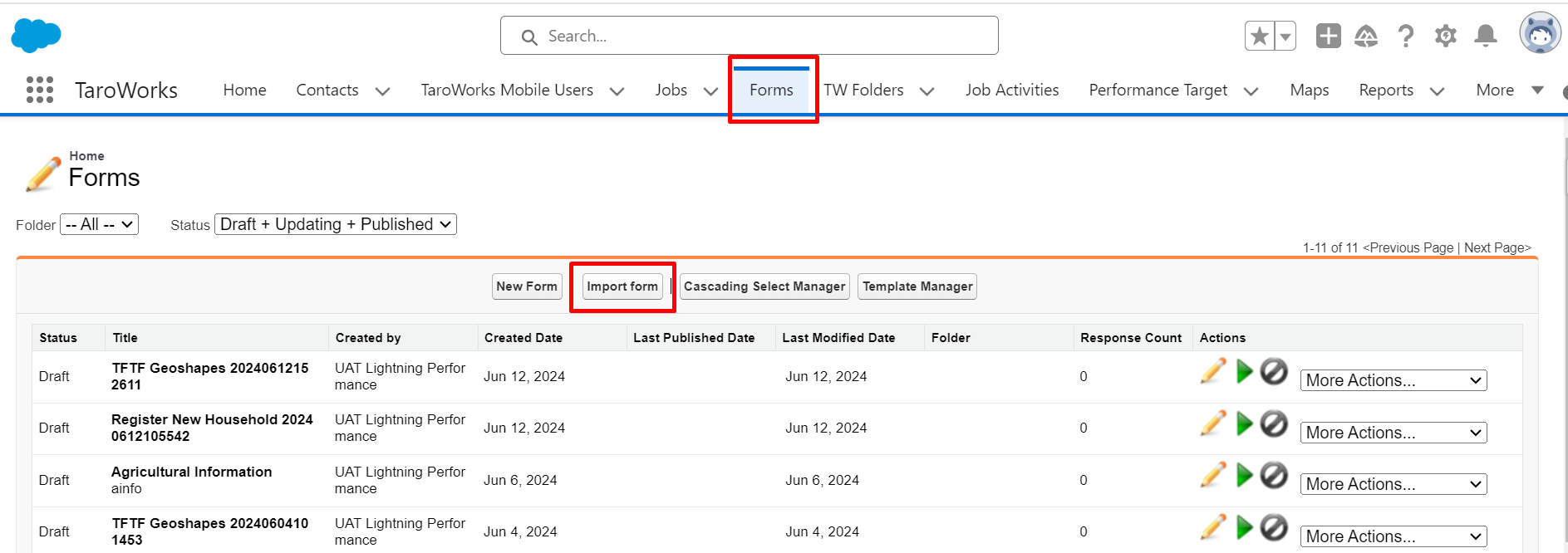This screenshot has height=553, width=1568.
Task: Click into the Search field
Action: click(x=748, y=36)
